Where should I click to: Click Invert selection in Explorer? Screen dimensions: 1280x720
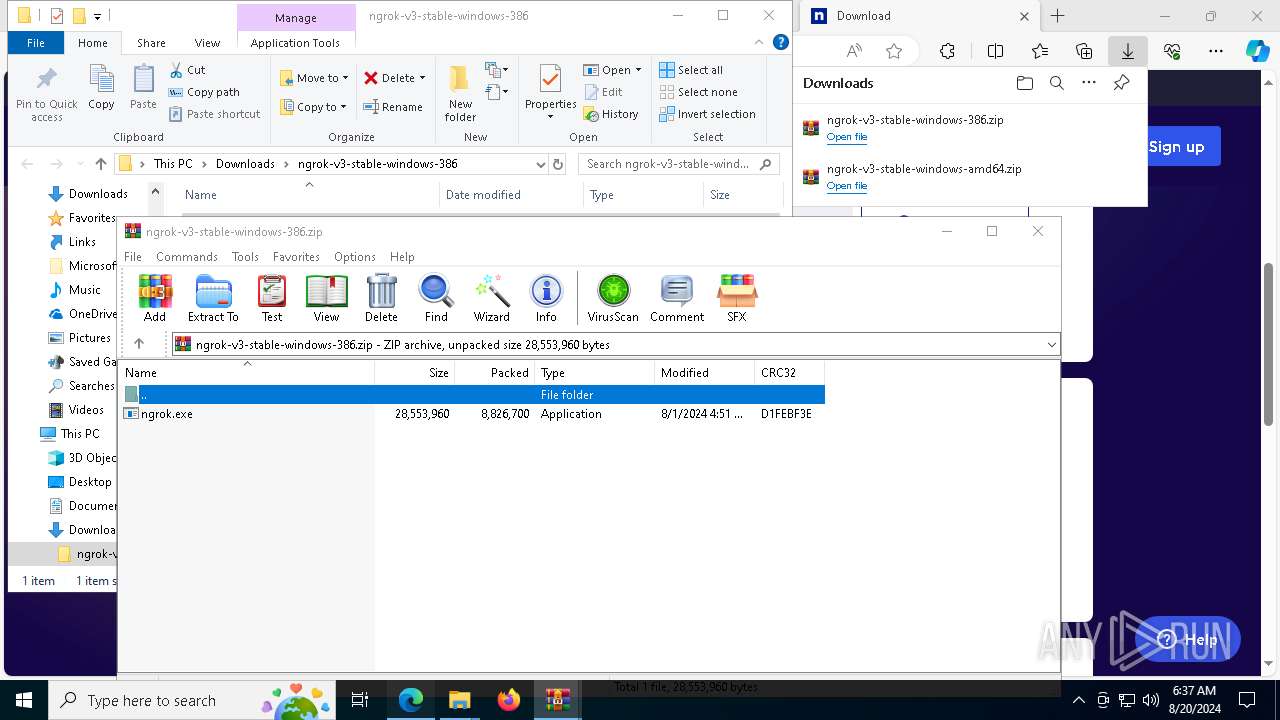[707, 114]
